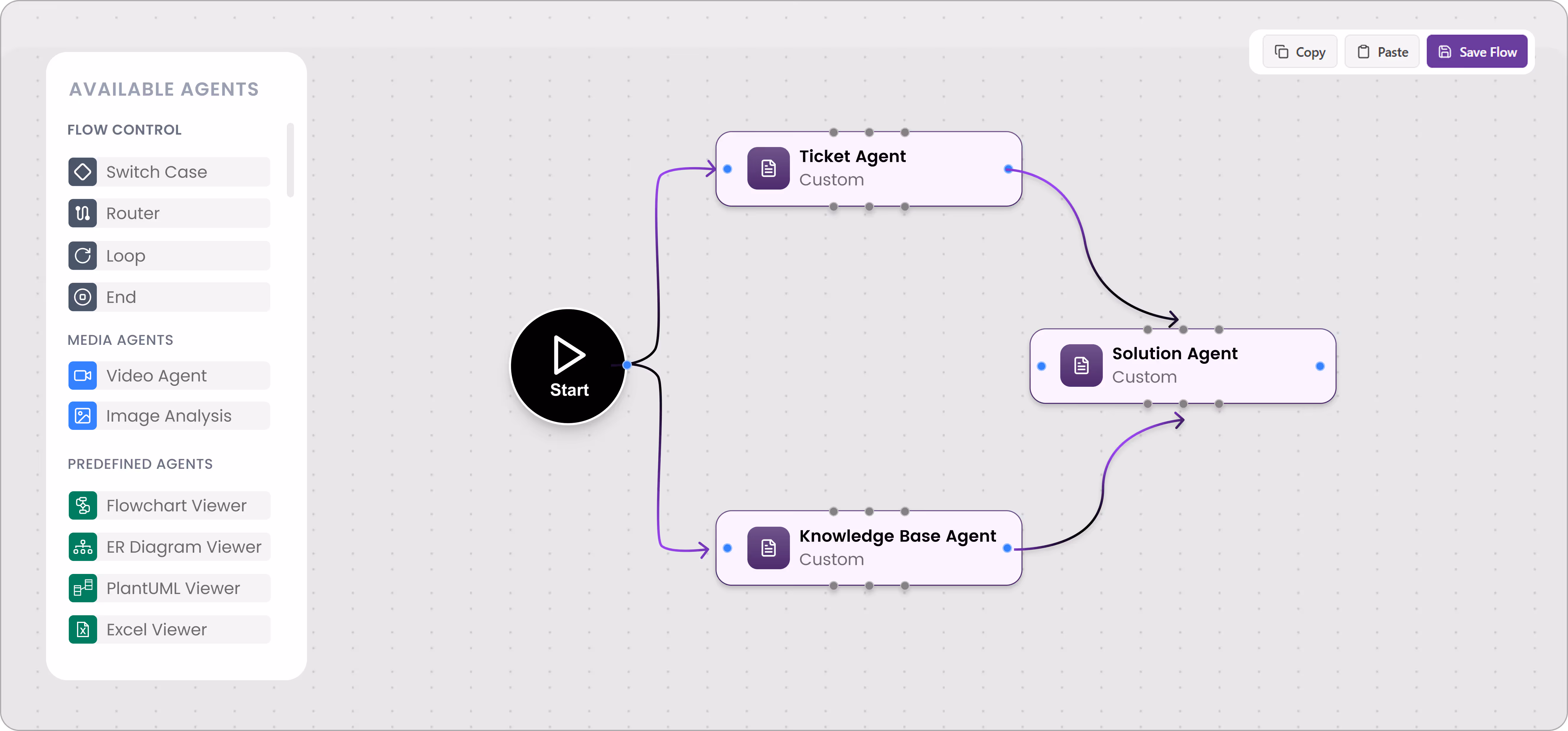Select the End node icon
This screenshot has height=731, width=1568.
click(82, 297)
